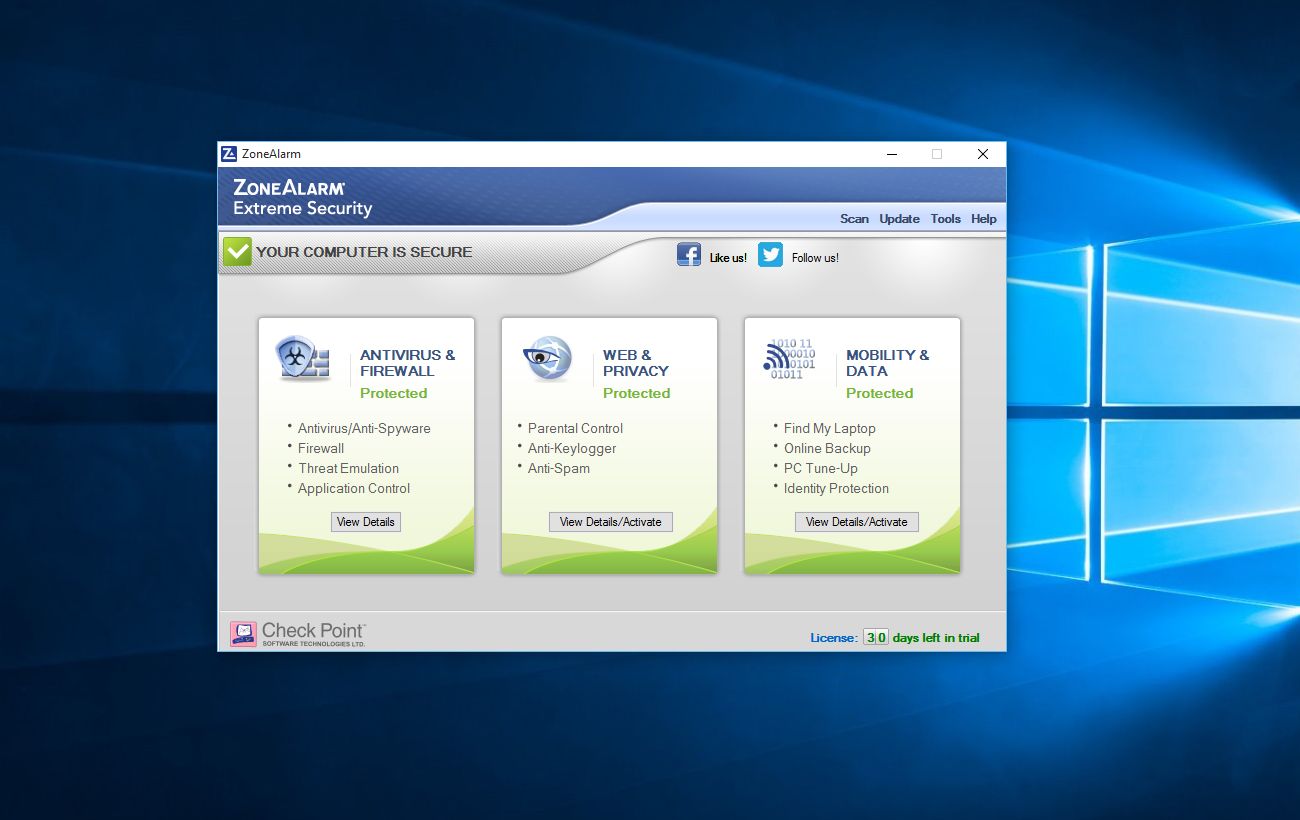Image resolution: width=1300 pixels, height=820 pixels.
Task: Click the Follow us! link
Action: click(815, 258)
